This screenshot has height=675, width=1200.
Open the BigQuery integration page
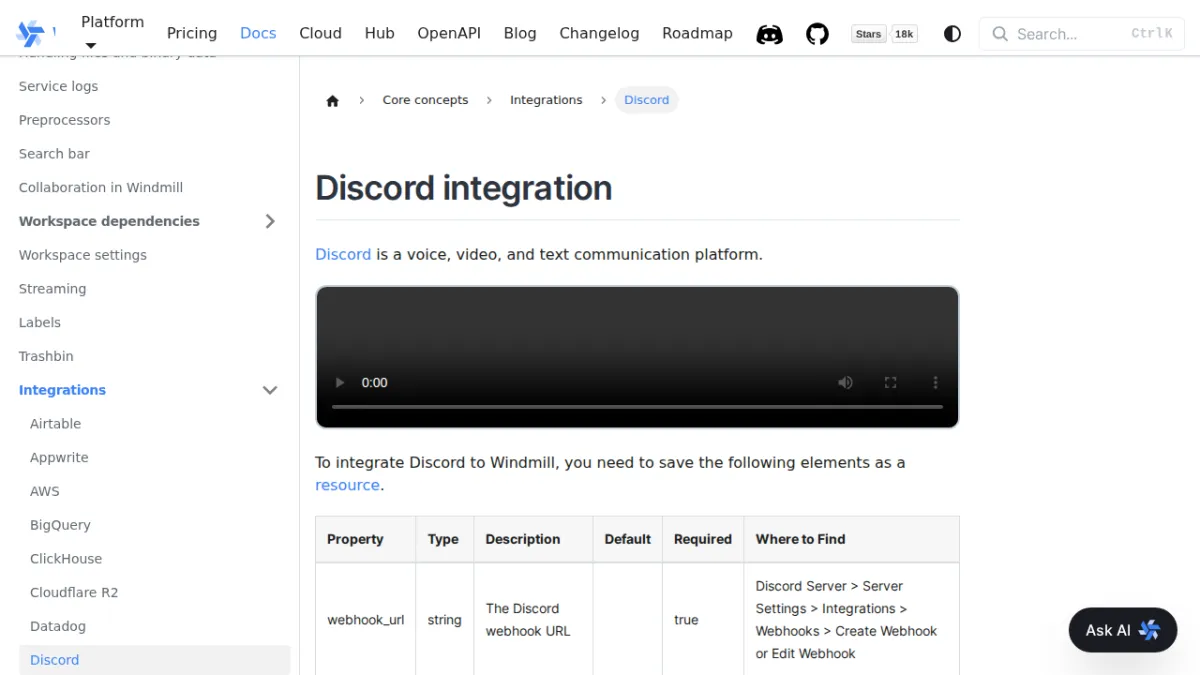(x=60, y=525)
